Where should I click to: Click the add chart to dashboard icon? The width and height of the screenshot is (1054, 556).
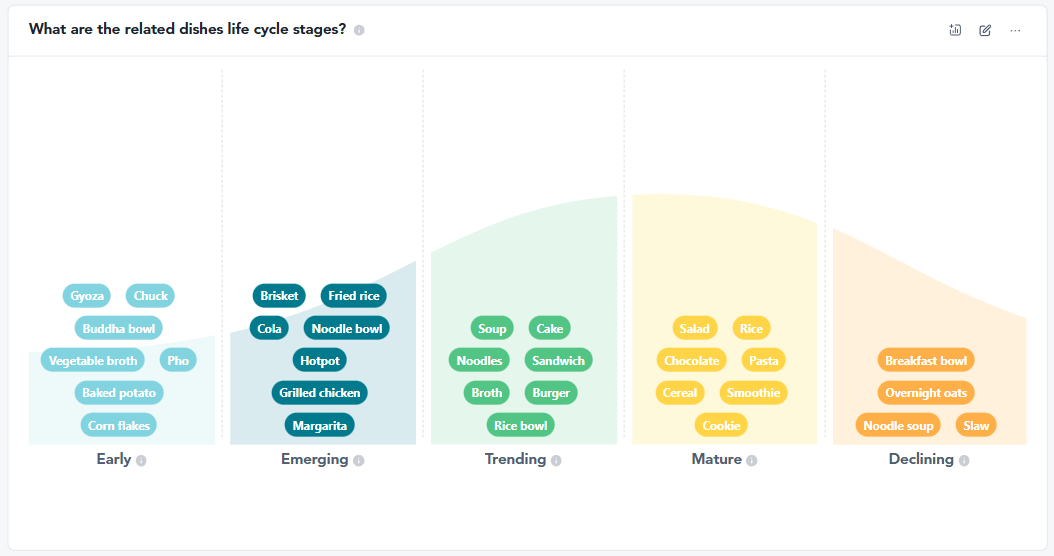pos(955,30)
